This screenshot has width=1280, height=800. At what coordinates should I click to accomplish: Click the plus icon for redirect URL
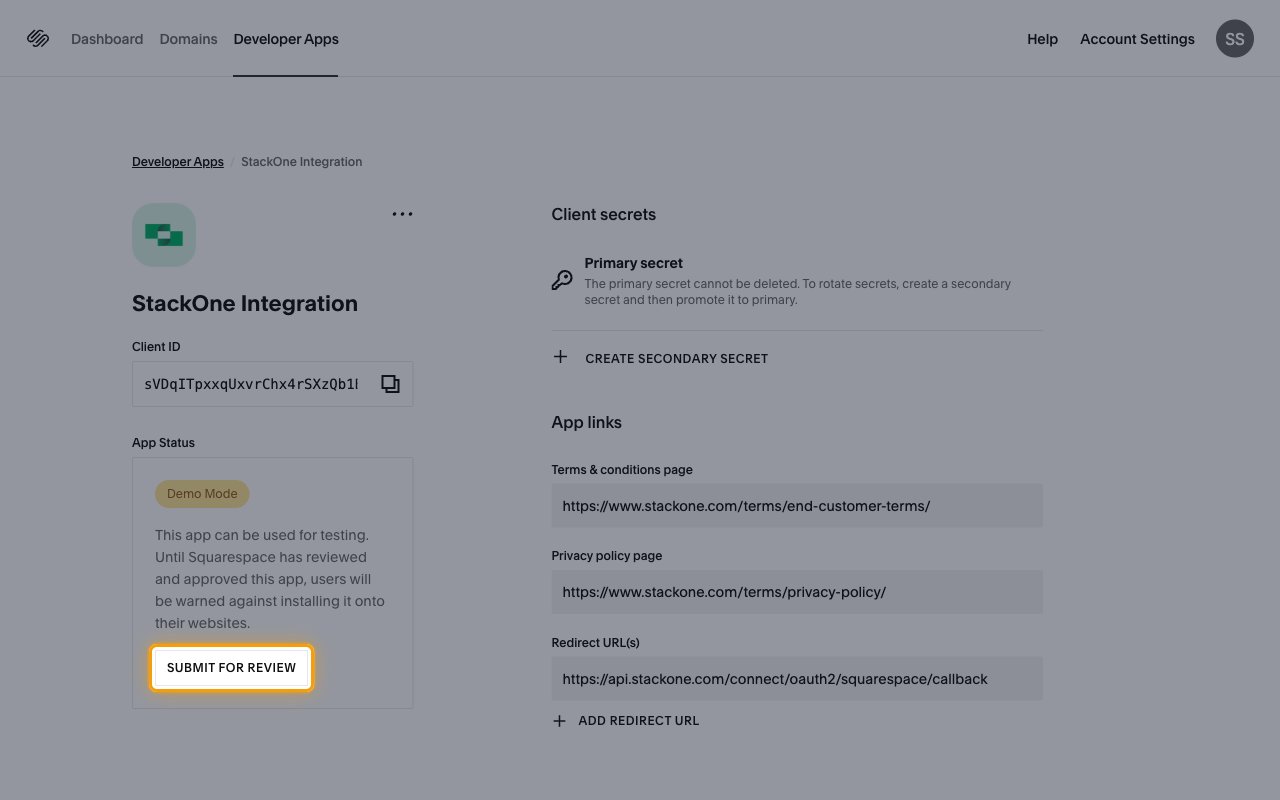(x=559, y=721)
